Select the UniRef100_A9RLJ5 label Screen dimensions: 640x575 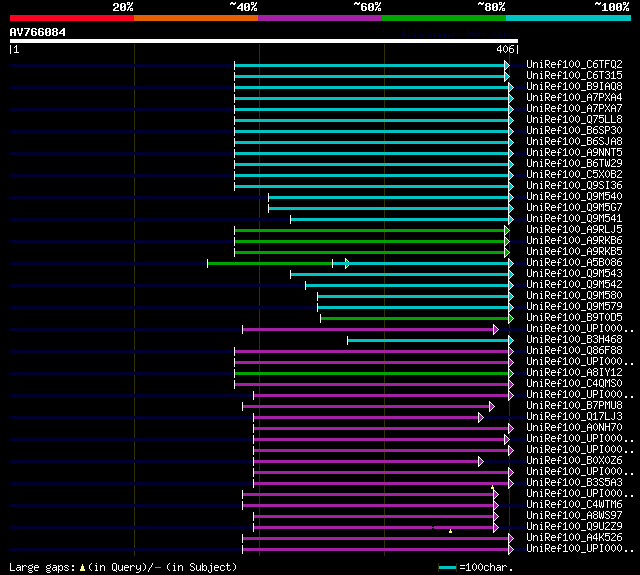(574, 230)
